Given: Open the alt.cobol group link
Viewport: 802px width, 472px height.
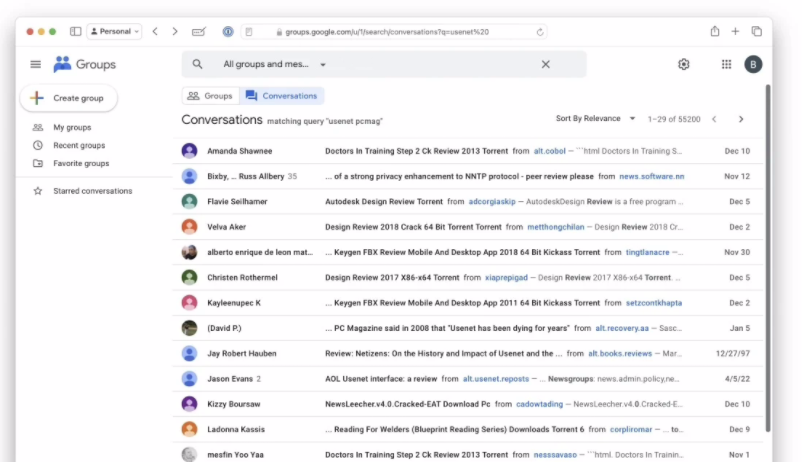Looking at the screenshot, I should 549,151.
